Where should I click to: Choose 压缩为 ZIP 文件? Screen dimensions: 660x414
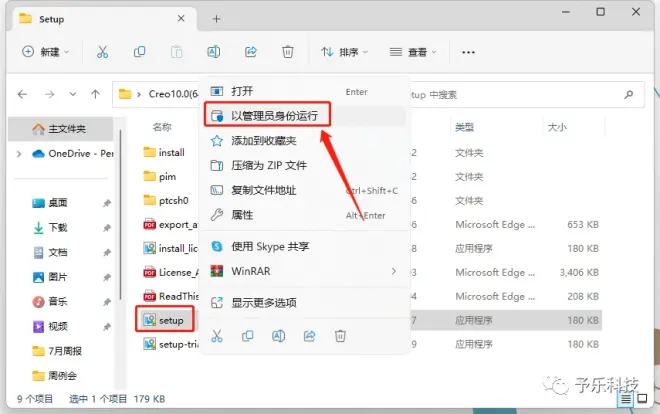click(305, 165)
